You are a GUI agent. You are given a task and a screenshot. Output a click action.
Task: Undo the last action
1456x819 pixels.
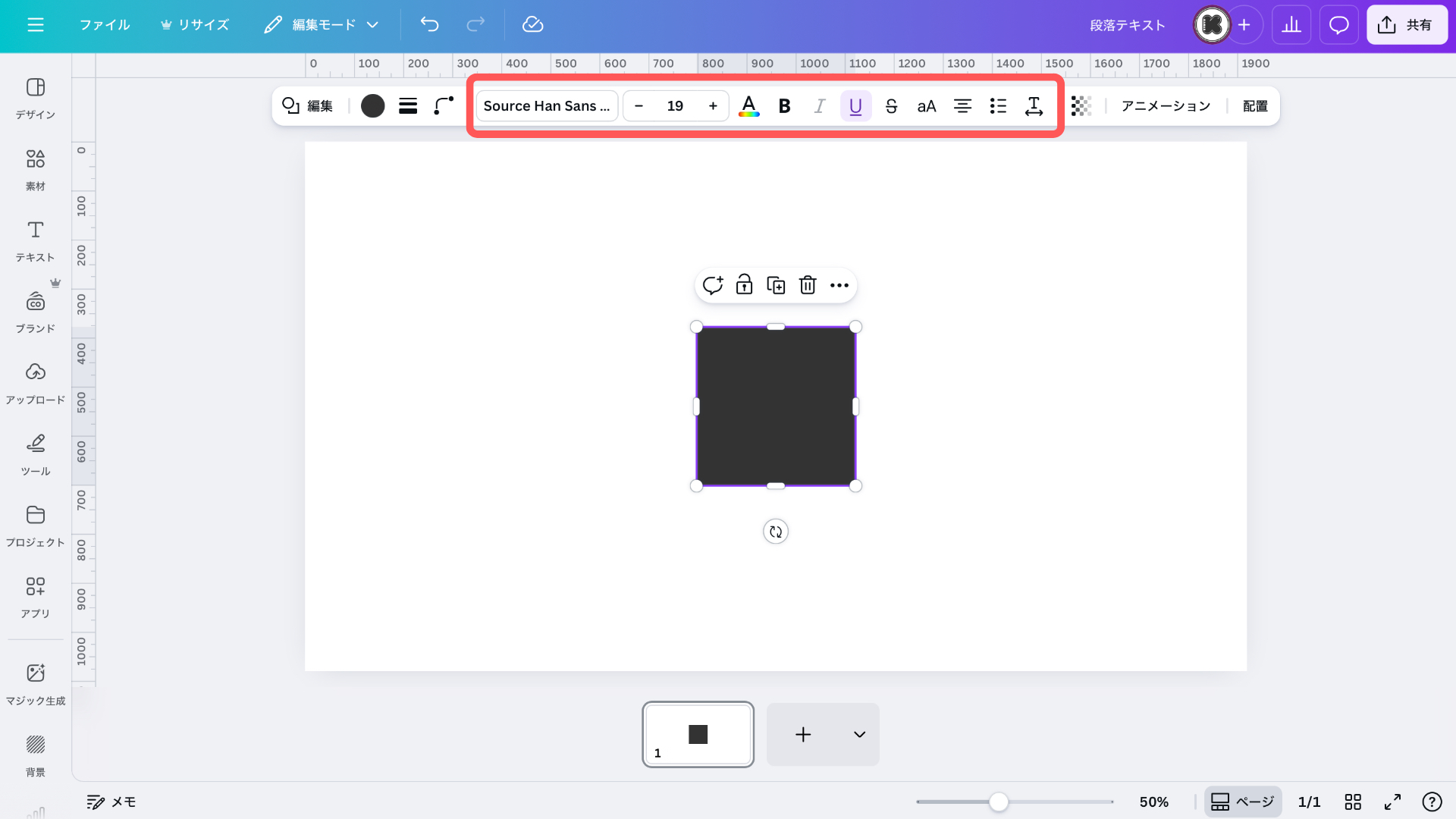coord(429,25)
